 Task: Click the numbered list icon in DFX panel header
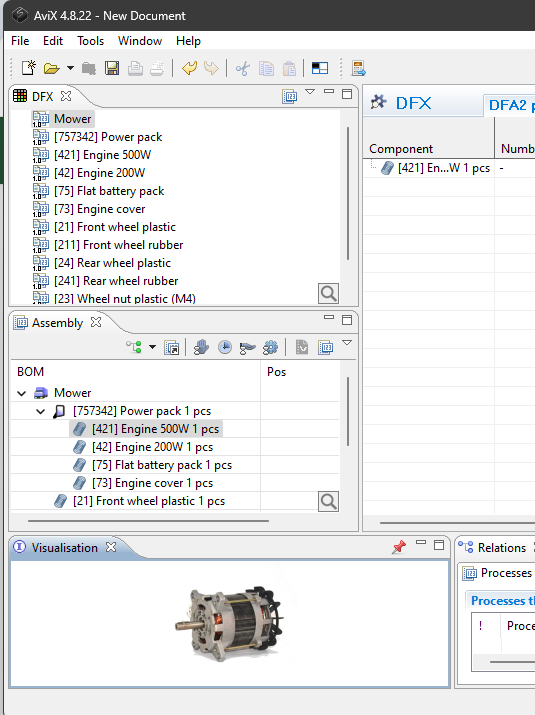(290, 96)
